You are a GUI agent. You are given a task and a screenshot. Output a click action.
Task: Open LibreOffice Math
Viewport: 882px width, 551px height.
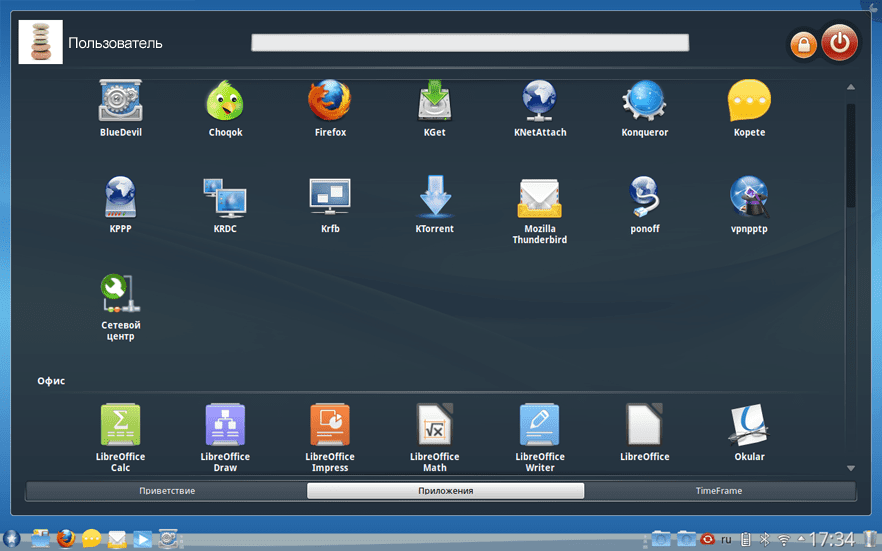(x=434, y=437)
